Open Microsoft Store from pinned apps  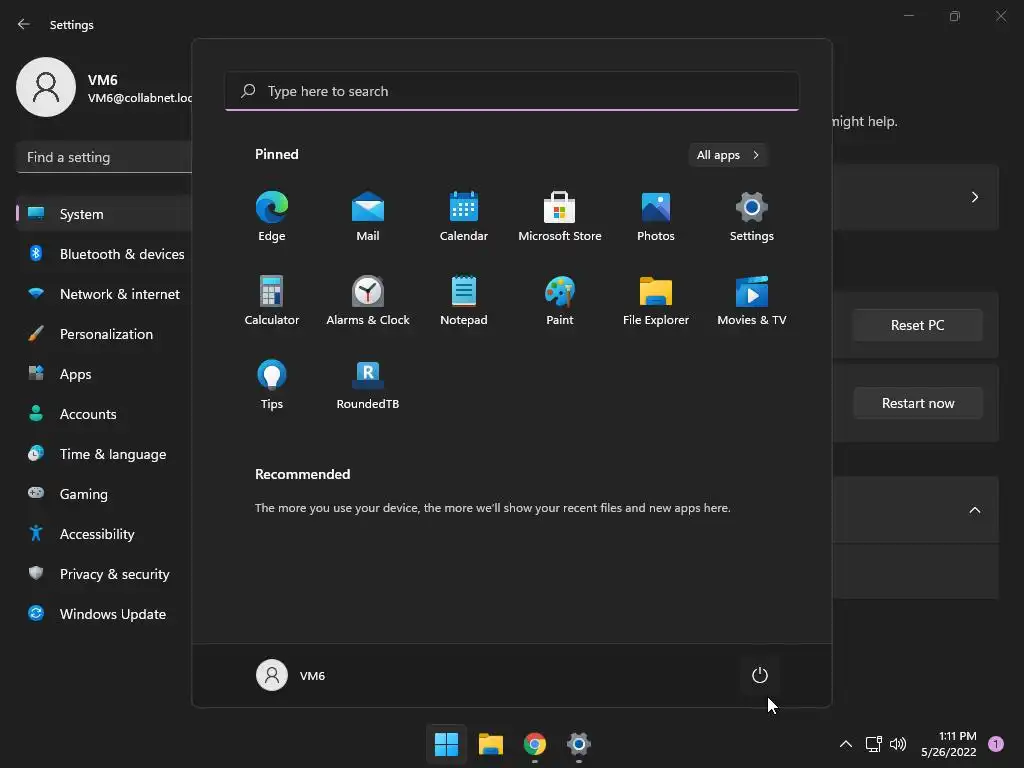click(560, 216)
